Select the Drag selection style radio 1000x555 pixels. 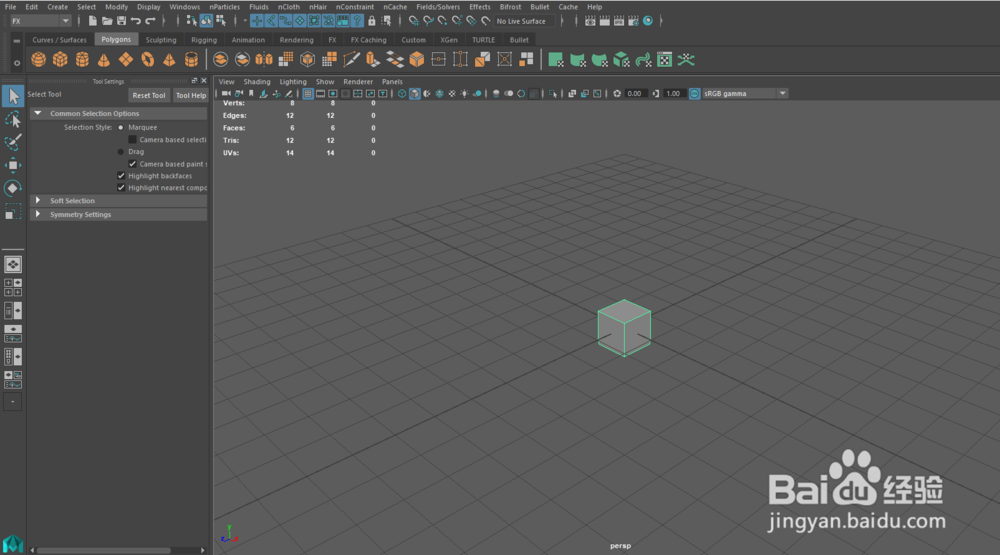121,152
